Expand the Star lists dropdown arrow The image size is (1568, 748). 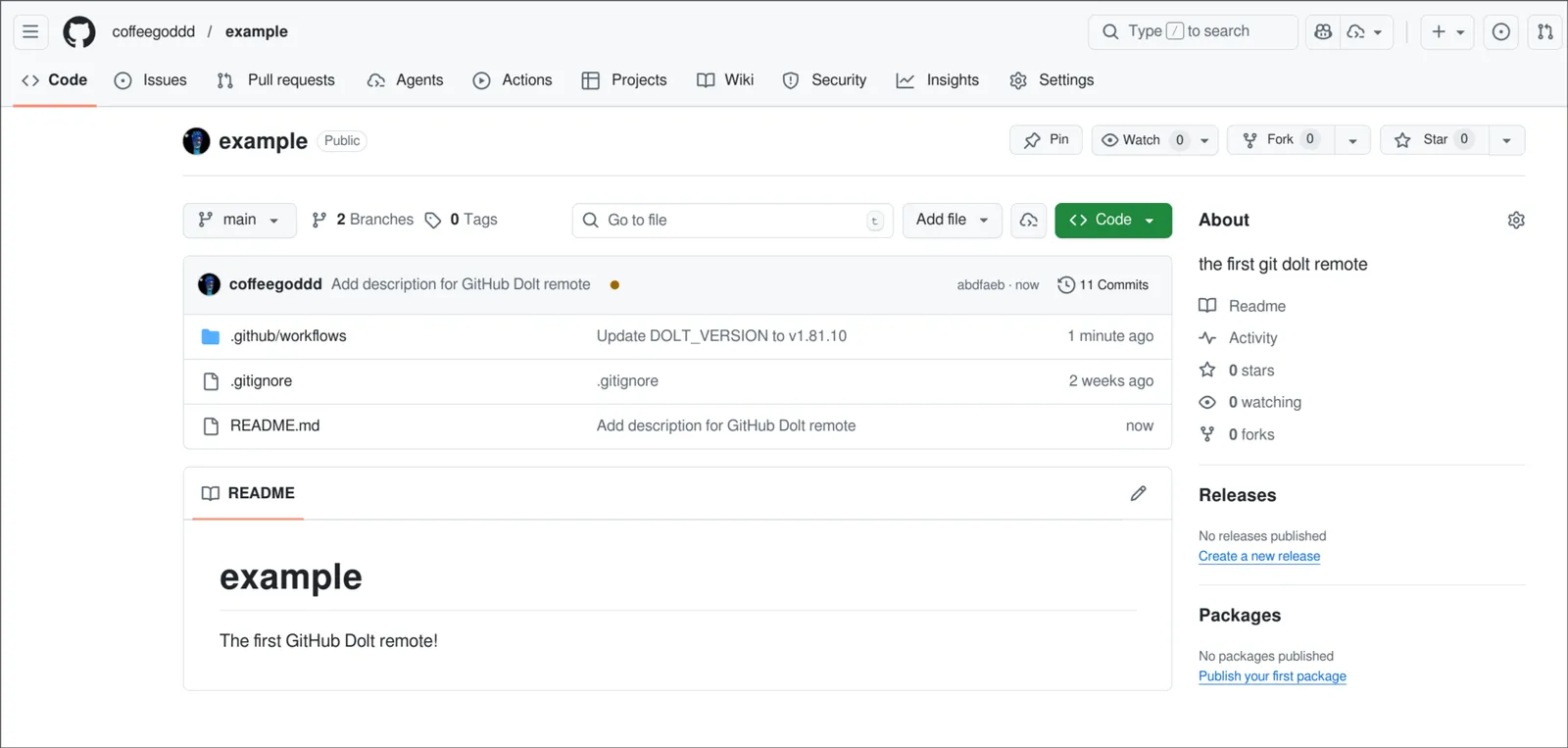(x=1506, y=140)
